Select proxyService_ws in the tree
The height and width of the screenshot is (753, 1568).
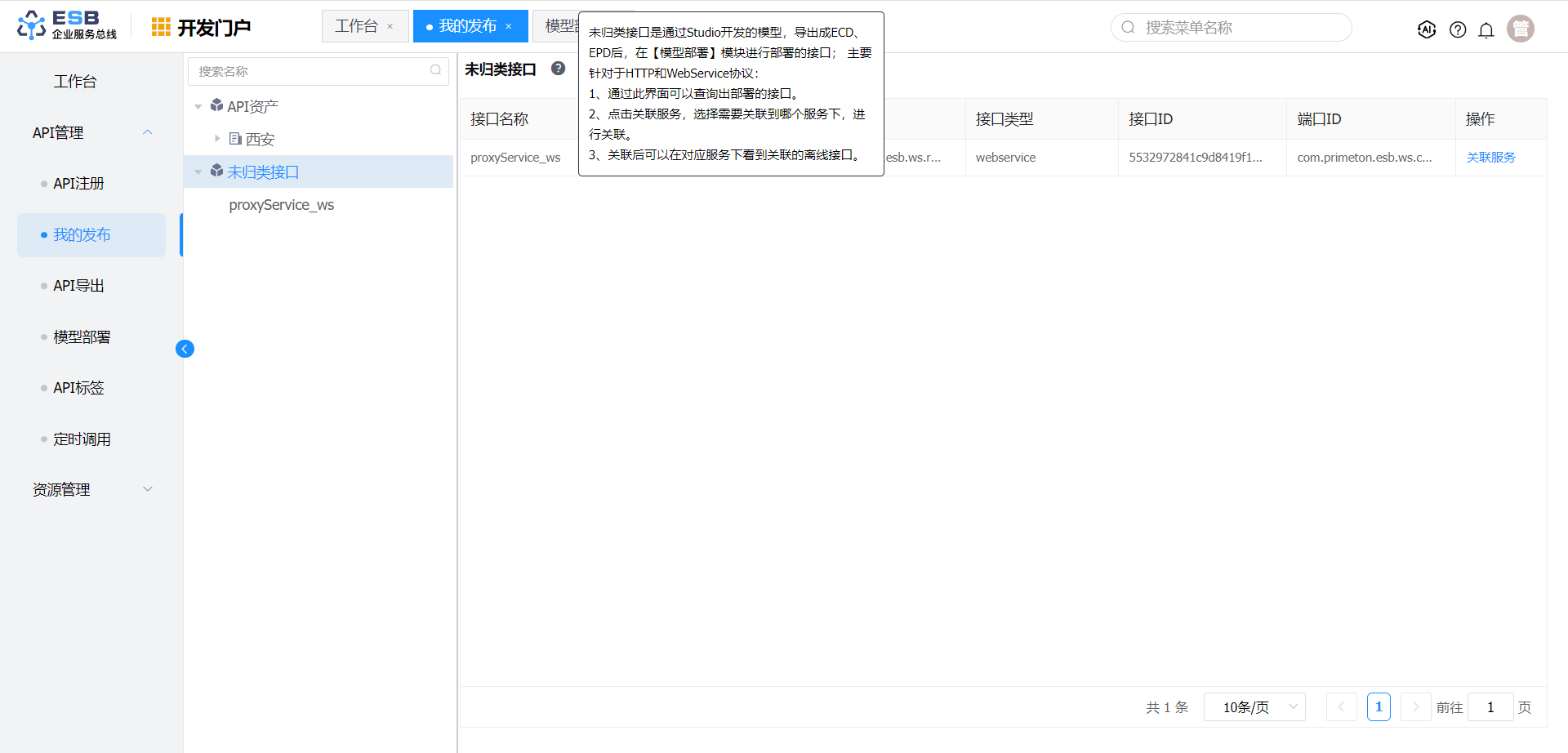(x=282, y=205)
